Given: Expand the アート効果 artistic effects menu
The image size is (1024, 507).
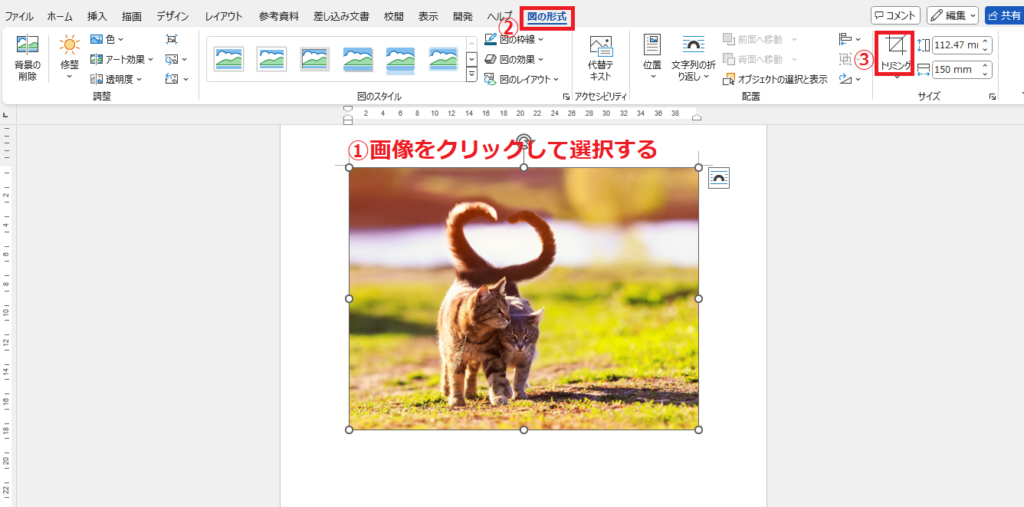Looking at the screenshot, I should pyautogui.click(x=121, y=59).
